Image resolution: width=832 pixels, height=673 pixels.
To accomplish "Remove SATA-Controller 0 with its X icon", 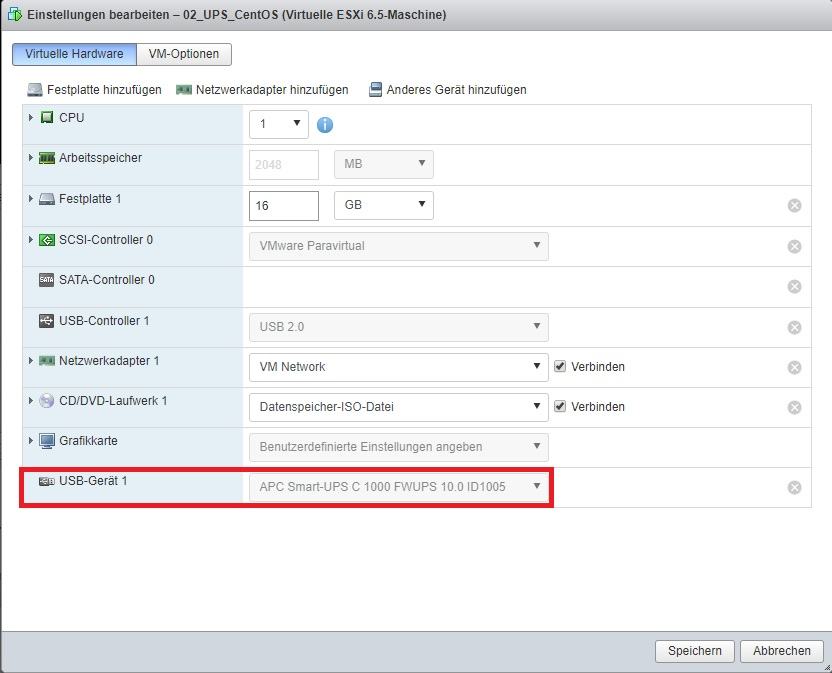I will 794,287.
